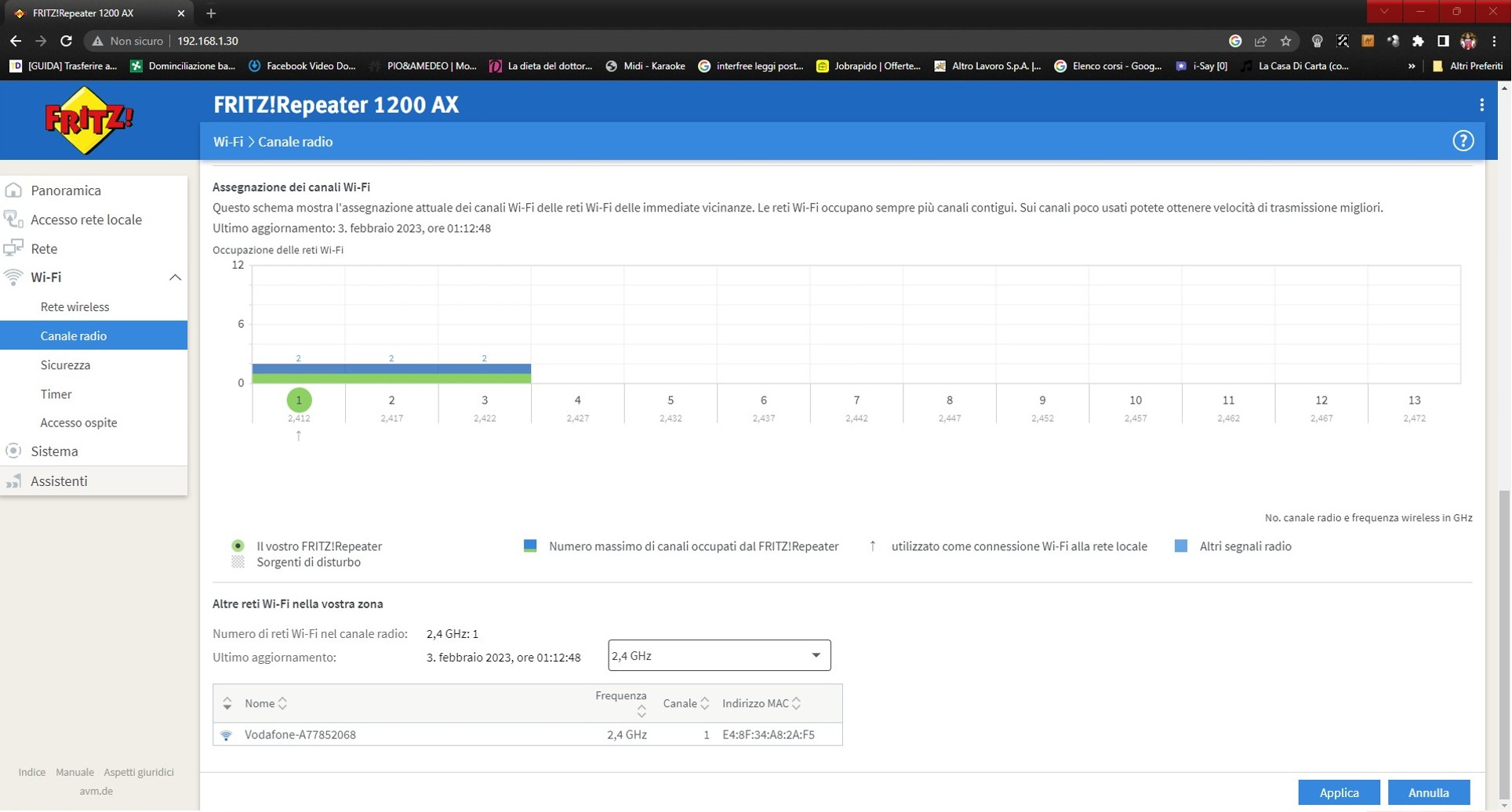Open the help question mark icon
This screenshot has width=1512, height=812.
coord(1463,141)
